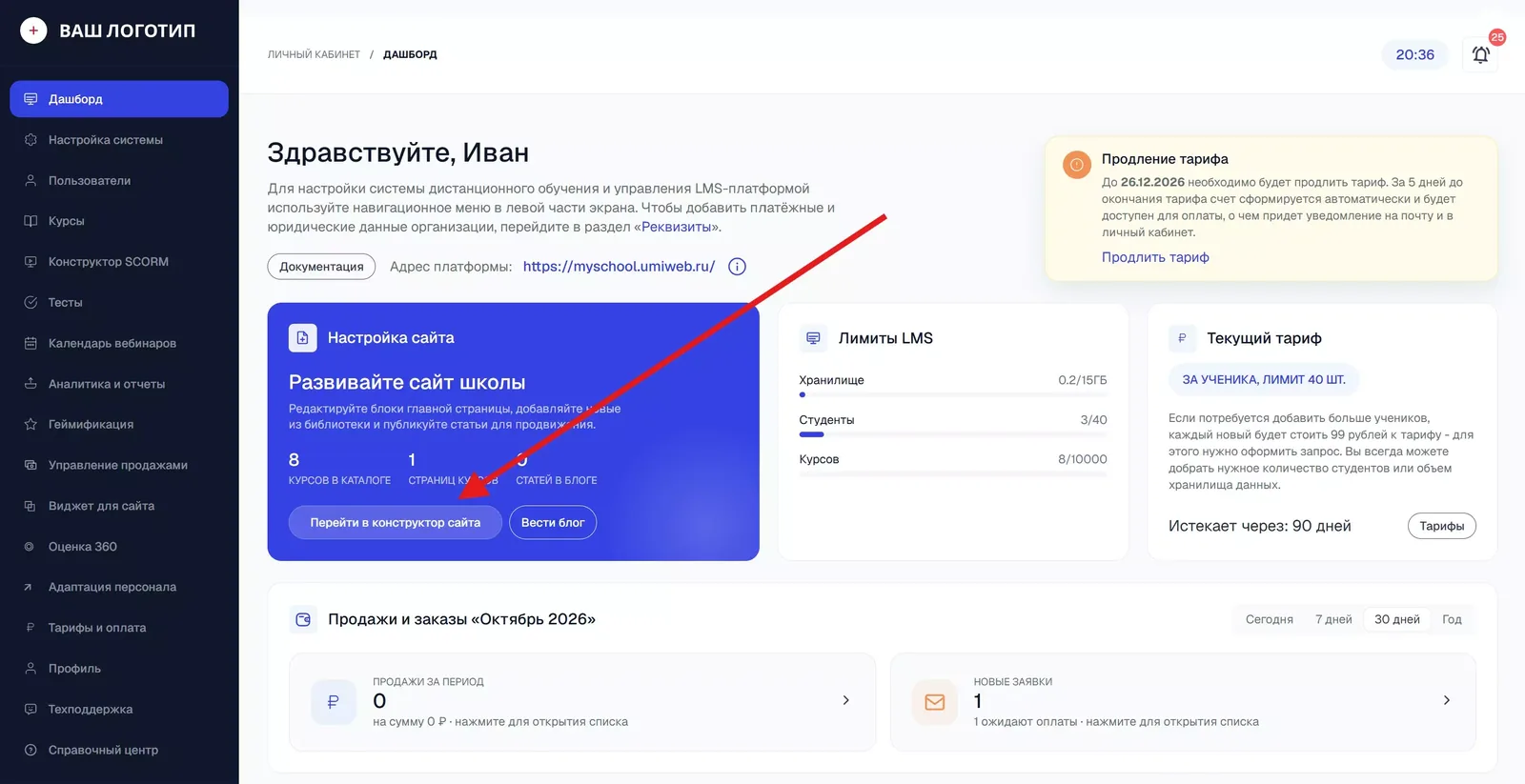The height and width of the screenshot is (784, 1525).
Task: Click the wallet icon near Продажи и заказы
Action: click(303, 619)
